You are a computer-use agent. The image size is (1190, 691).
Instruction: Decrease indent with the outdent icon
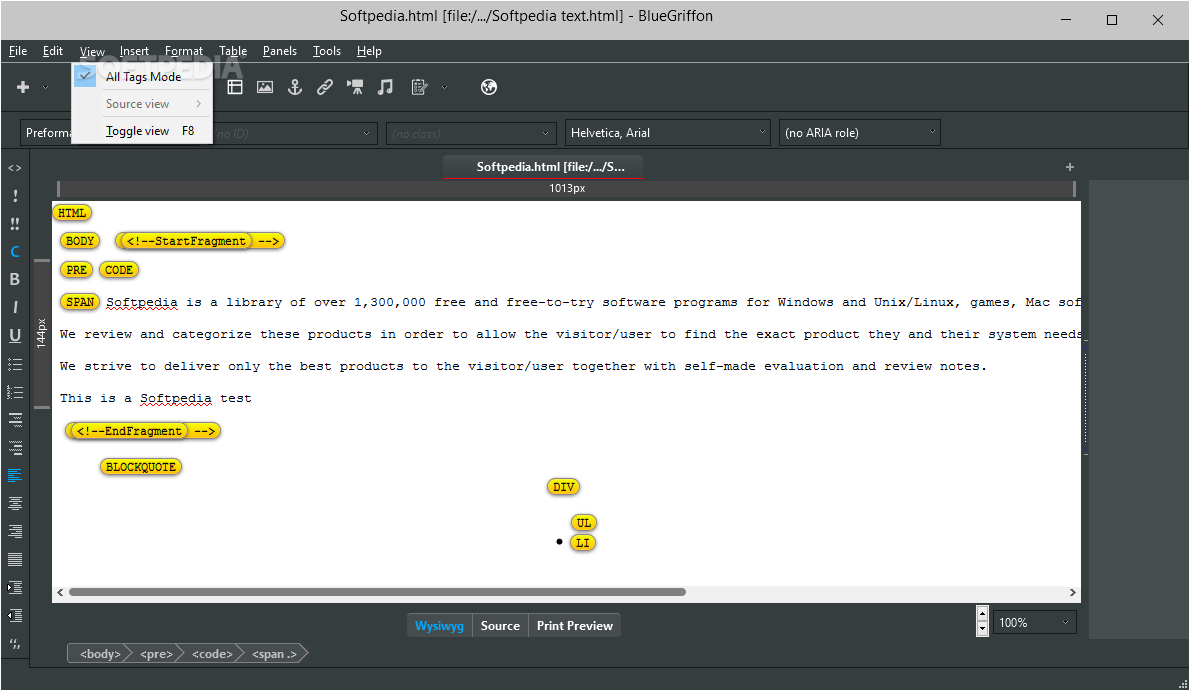coord(14,616)
